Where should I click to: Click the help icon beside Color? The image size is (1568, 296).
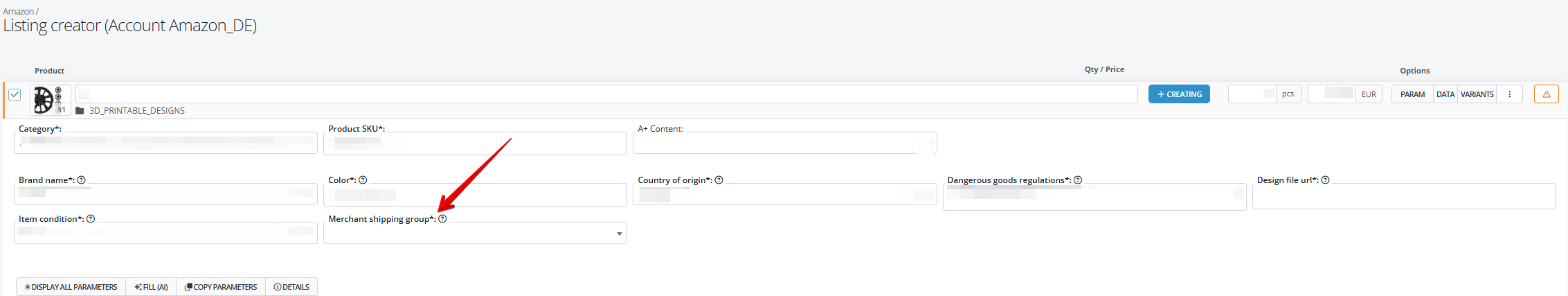pos(363,180)
